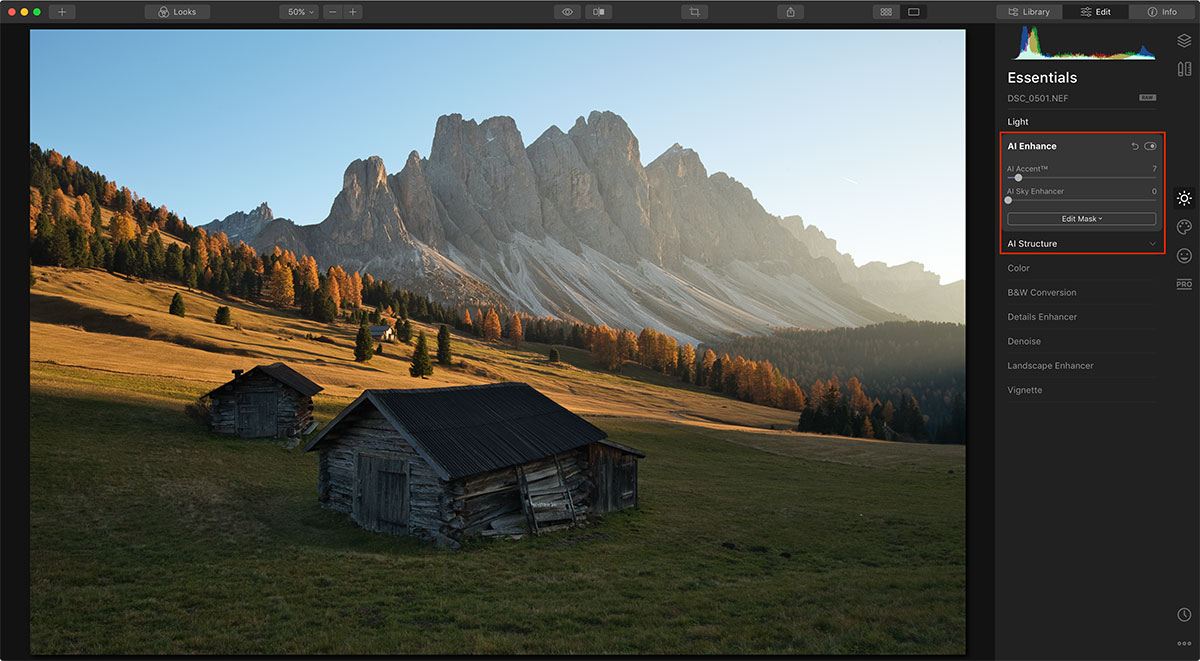Open the PRO tools category
Viewport: 1200px width, 661px height.
pyautogui.click(x=1184, y=285)
